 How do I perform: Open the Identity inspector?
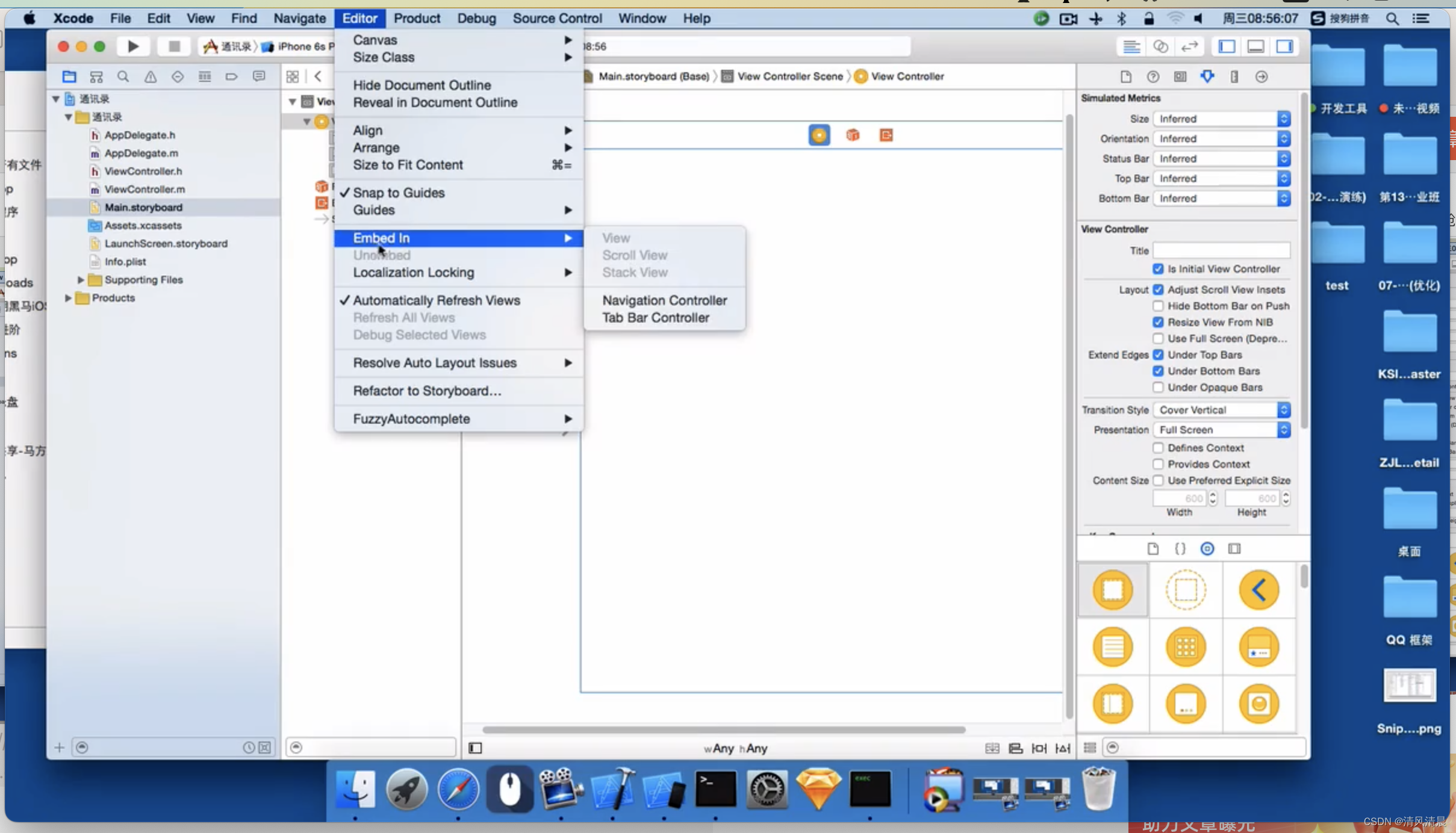(1180, 76)
